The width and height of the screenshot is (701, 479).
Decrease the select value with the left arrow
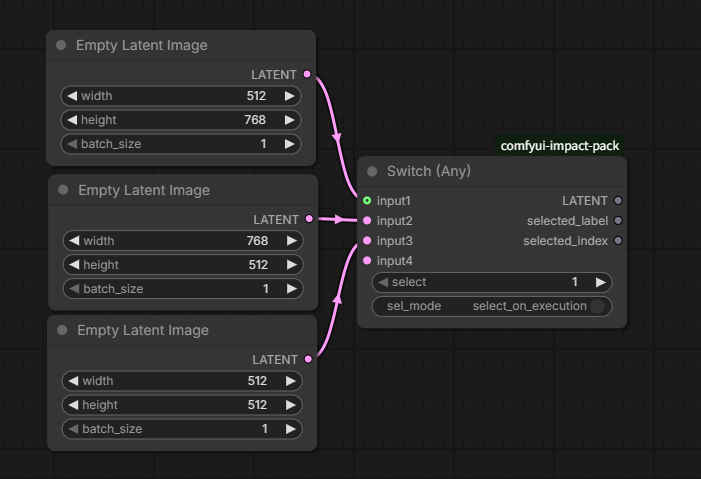coord(383,282)
